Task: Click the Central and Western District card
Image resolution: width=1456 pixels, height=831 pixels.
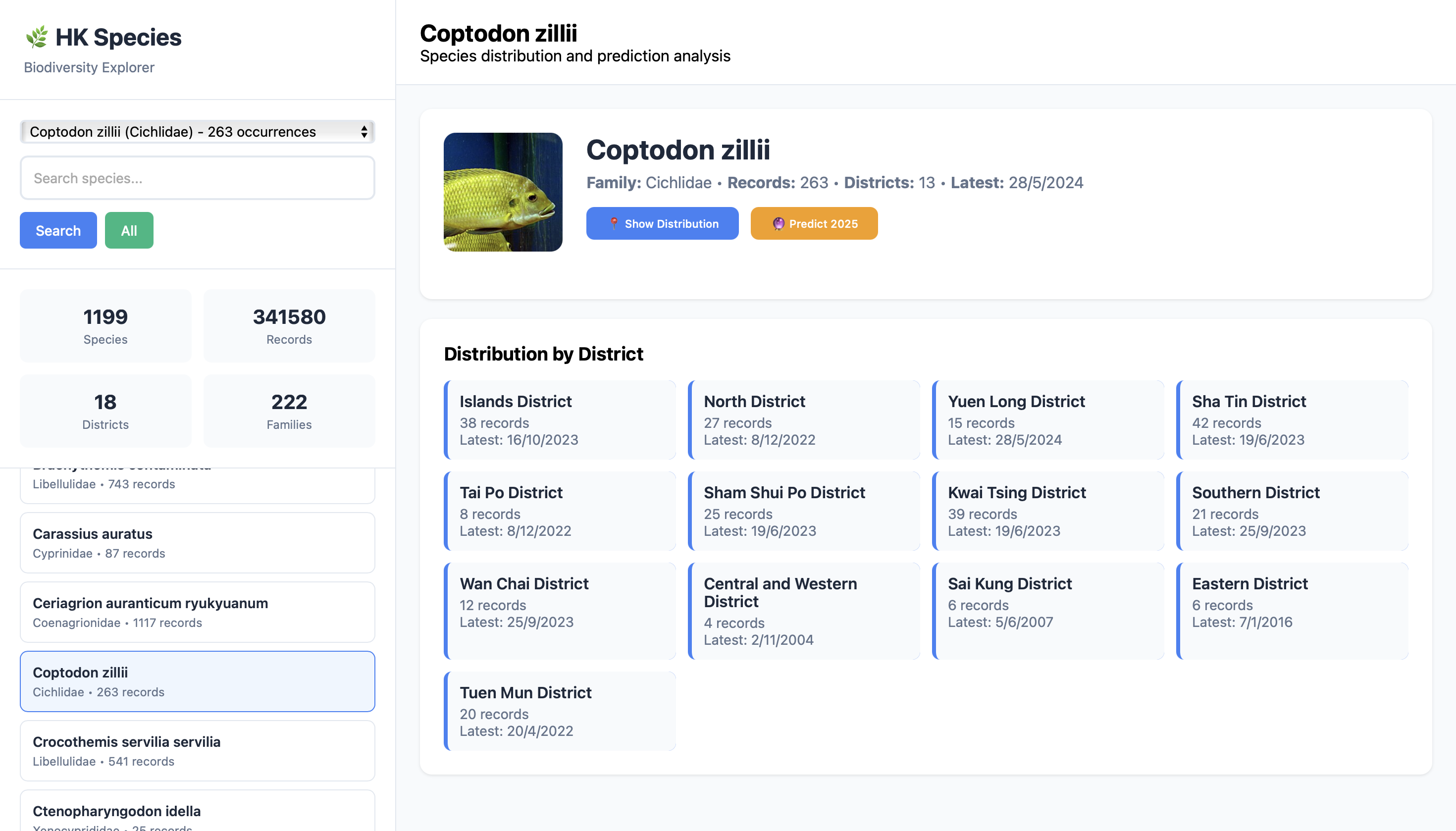Action: tap(804, 611)
